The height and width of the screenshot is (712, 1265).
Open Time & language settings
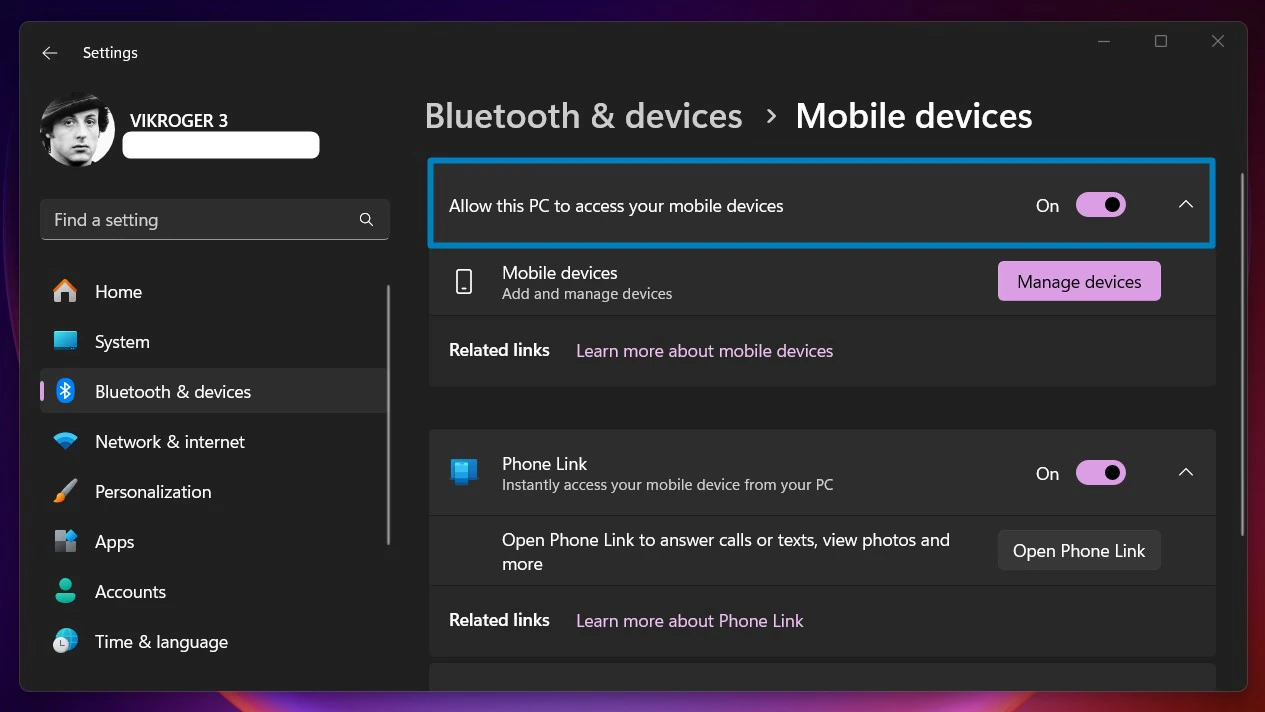[x=214, y=642]
